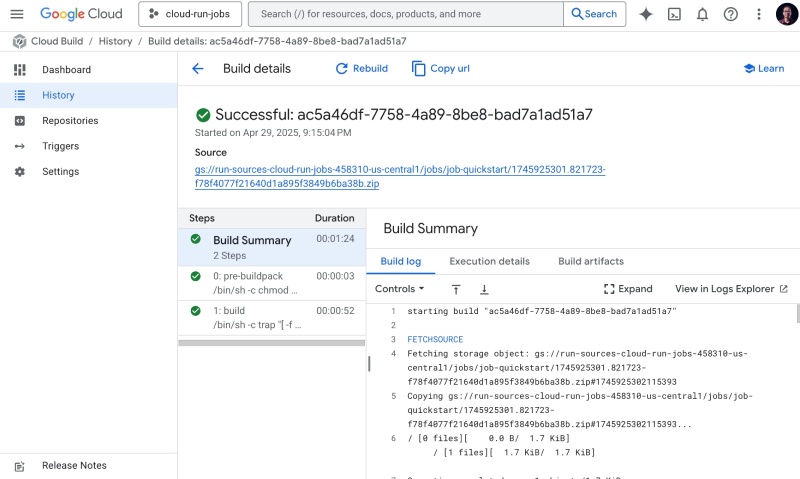Go to History breadcrumb link

[x=115, y=41]
